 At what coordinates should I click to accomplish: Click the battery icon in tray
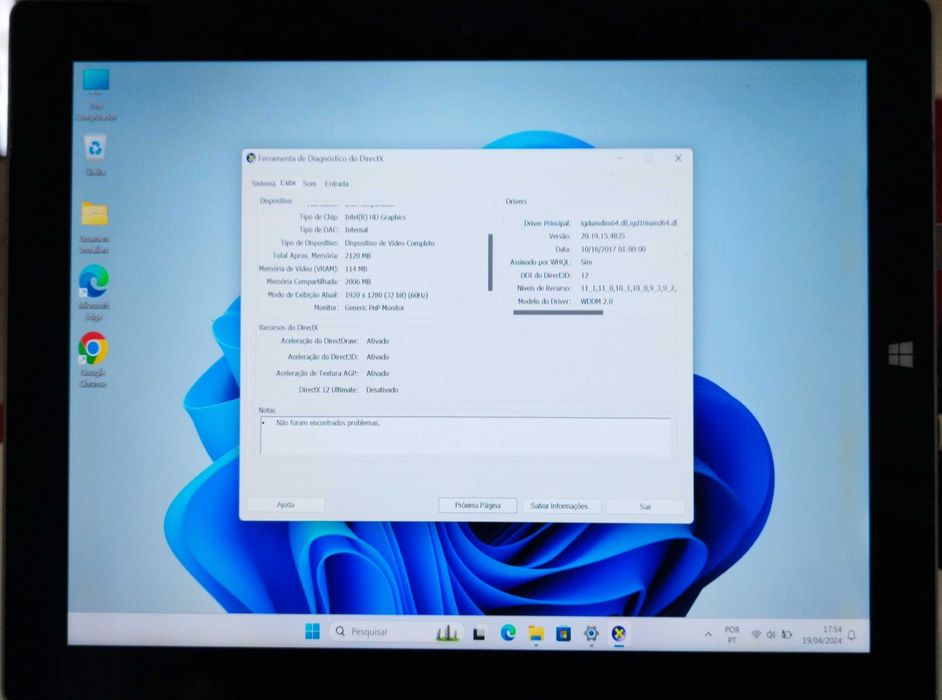tap(786, 635)
